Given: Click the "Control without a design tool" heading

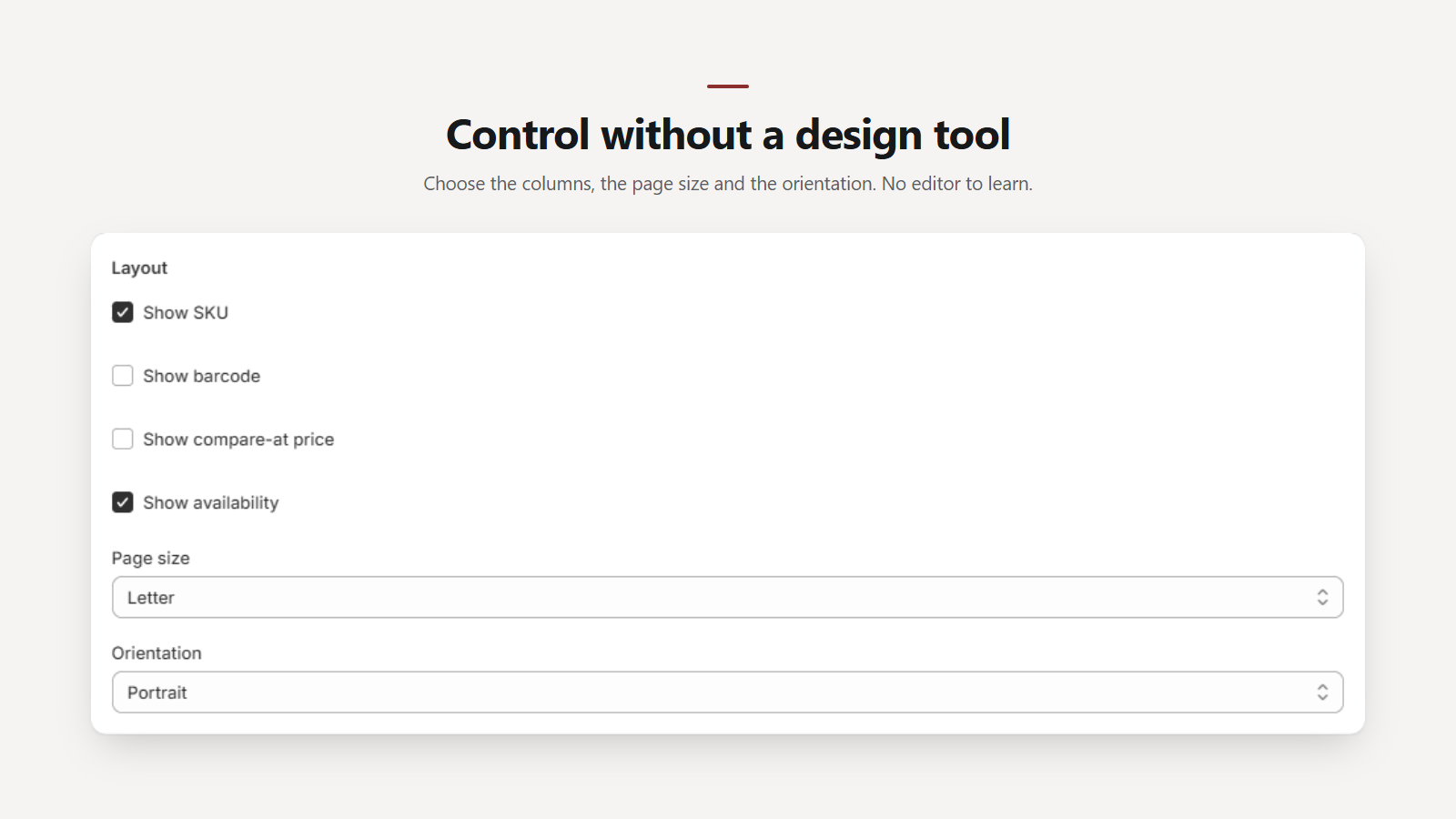Looking at the screenshot, I should pos(728,135).
